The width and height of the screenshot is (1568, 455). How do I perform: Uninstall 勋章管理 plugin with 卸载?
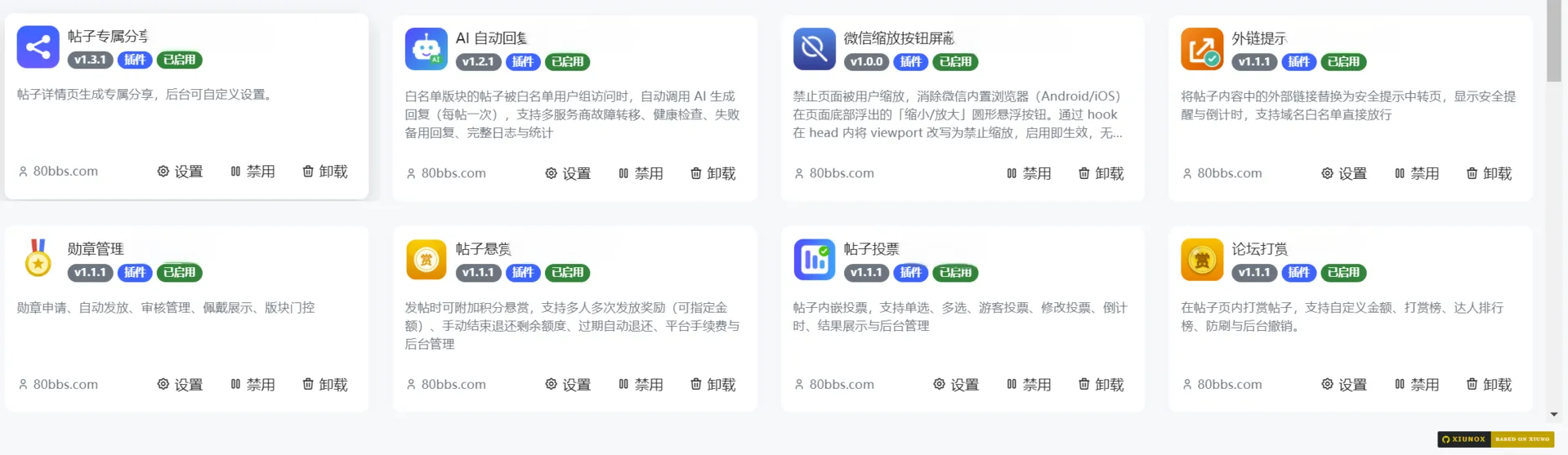325,384
